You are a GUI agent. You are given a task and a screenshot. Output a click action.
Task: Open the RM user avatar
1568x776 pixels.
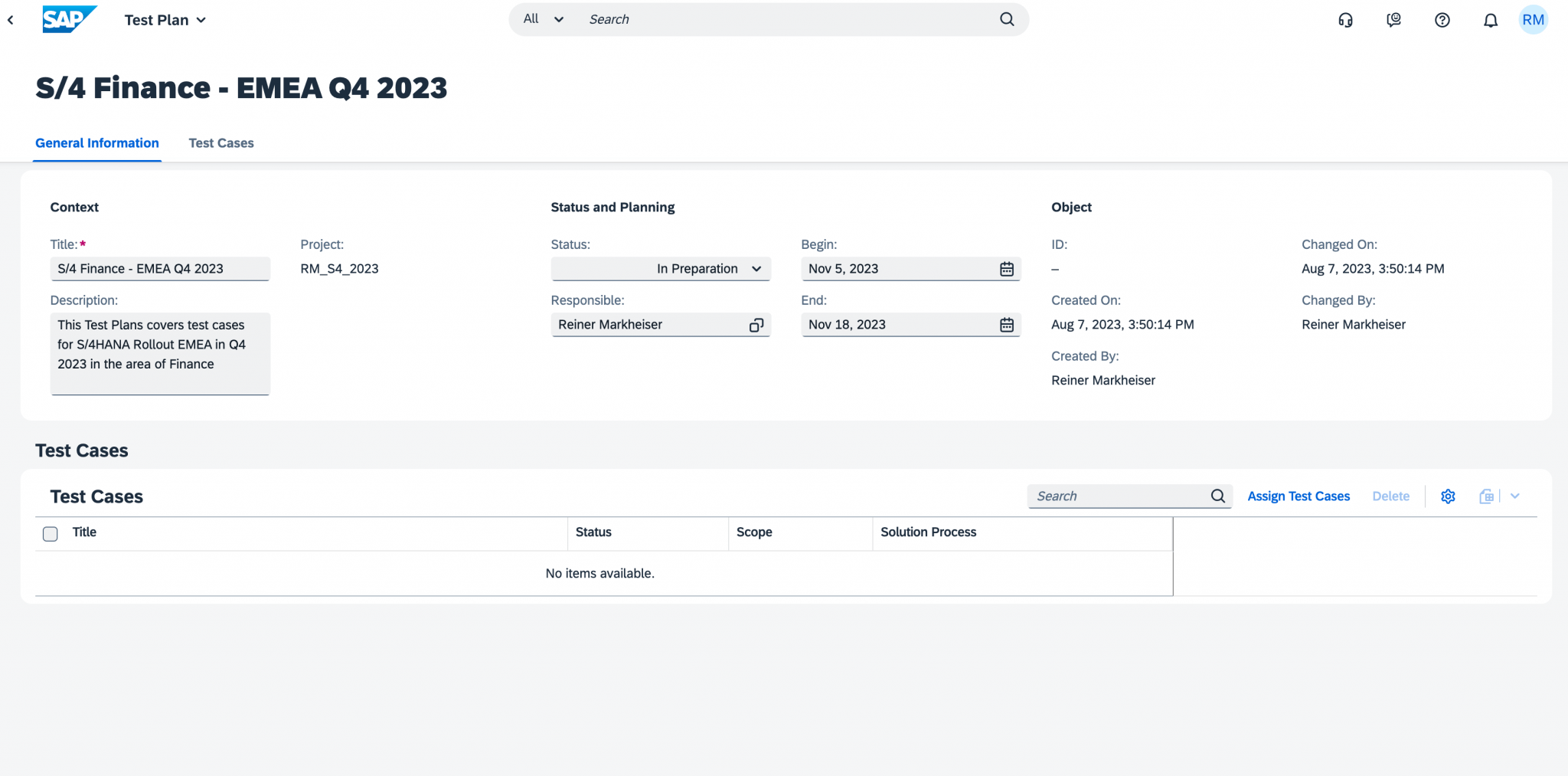pos(1534,20)
